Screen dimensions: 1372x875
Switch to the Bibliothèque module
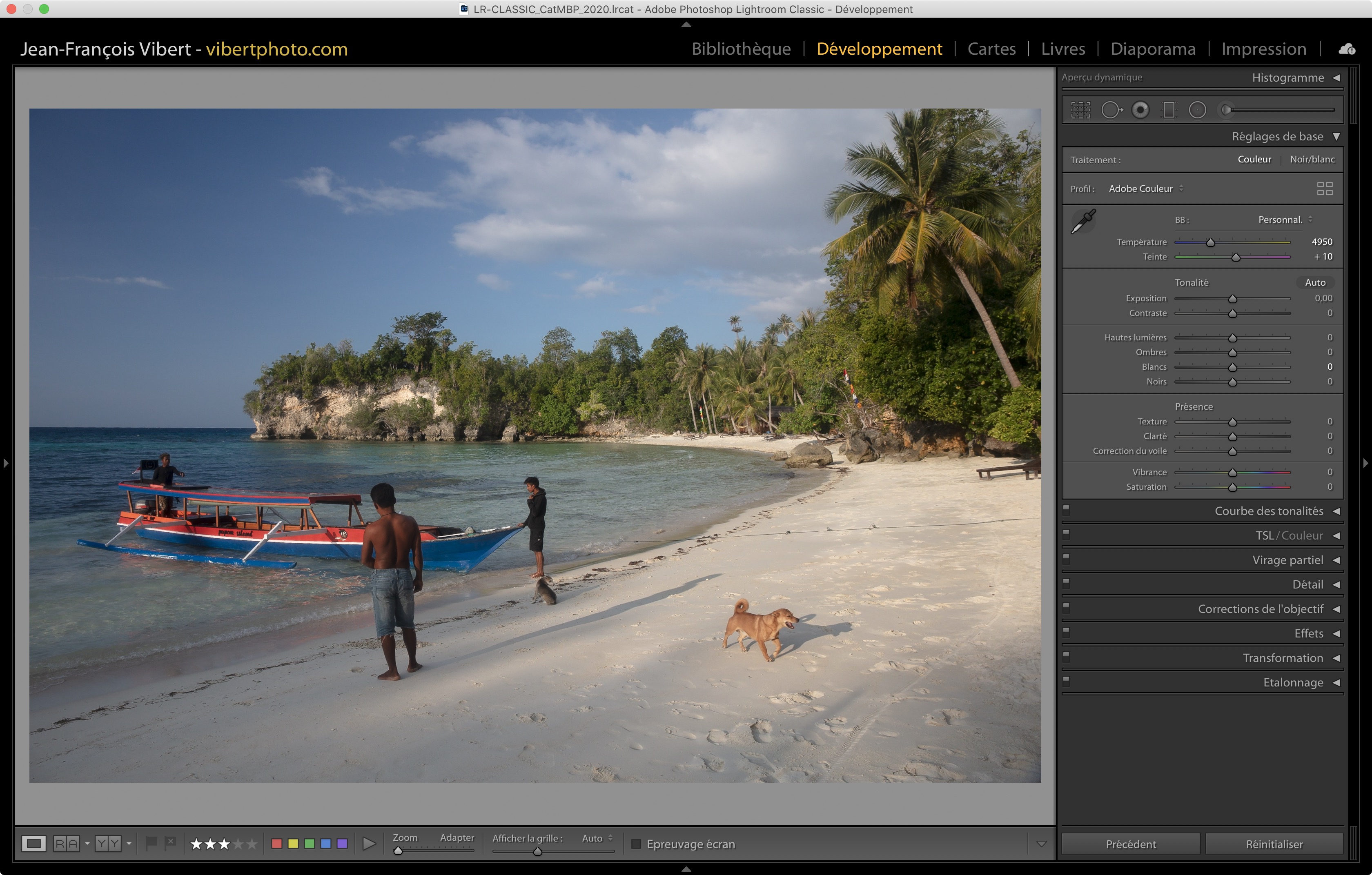point(741,49)
